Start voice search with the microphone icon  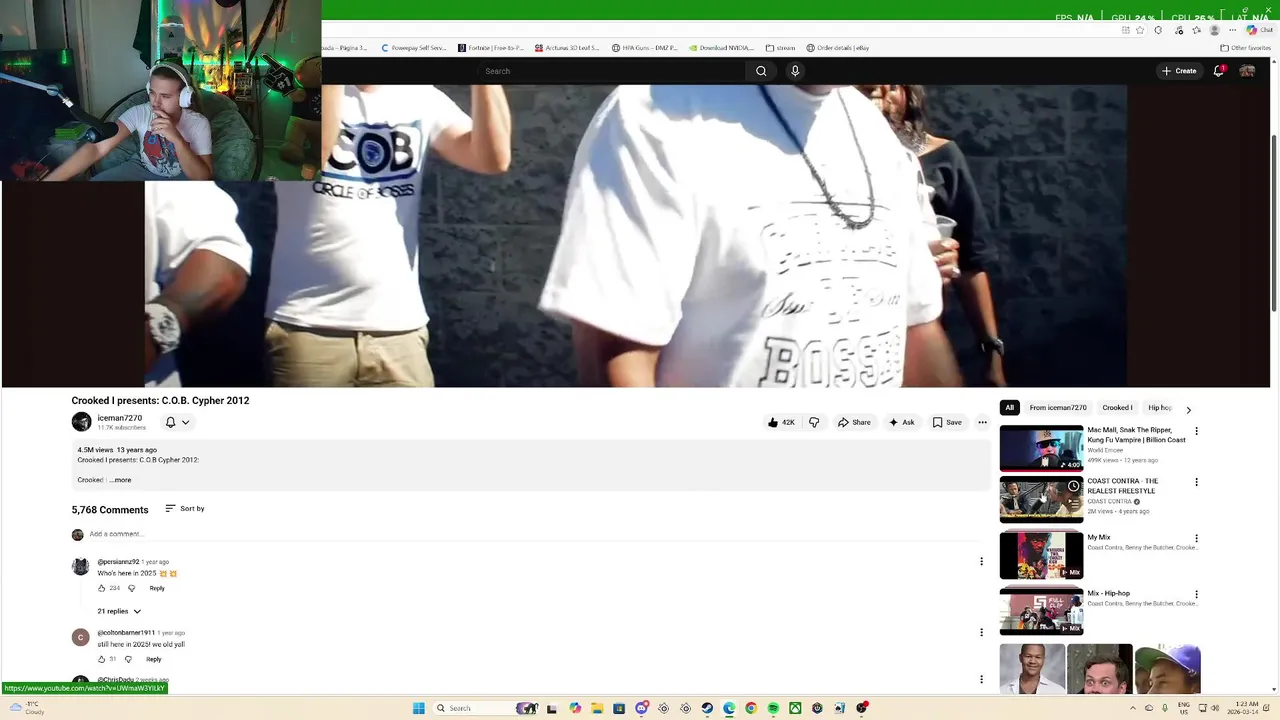pyautogui.click(x=795, y=71)
